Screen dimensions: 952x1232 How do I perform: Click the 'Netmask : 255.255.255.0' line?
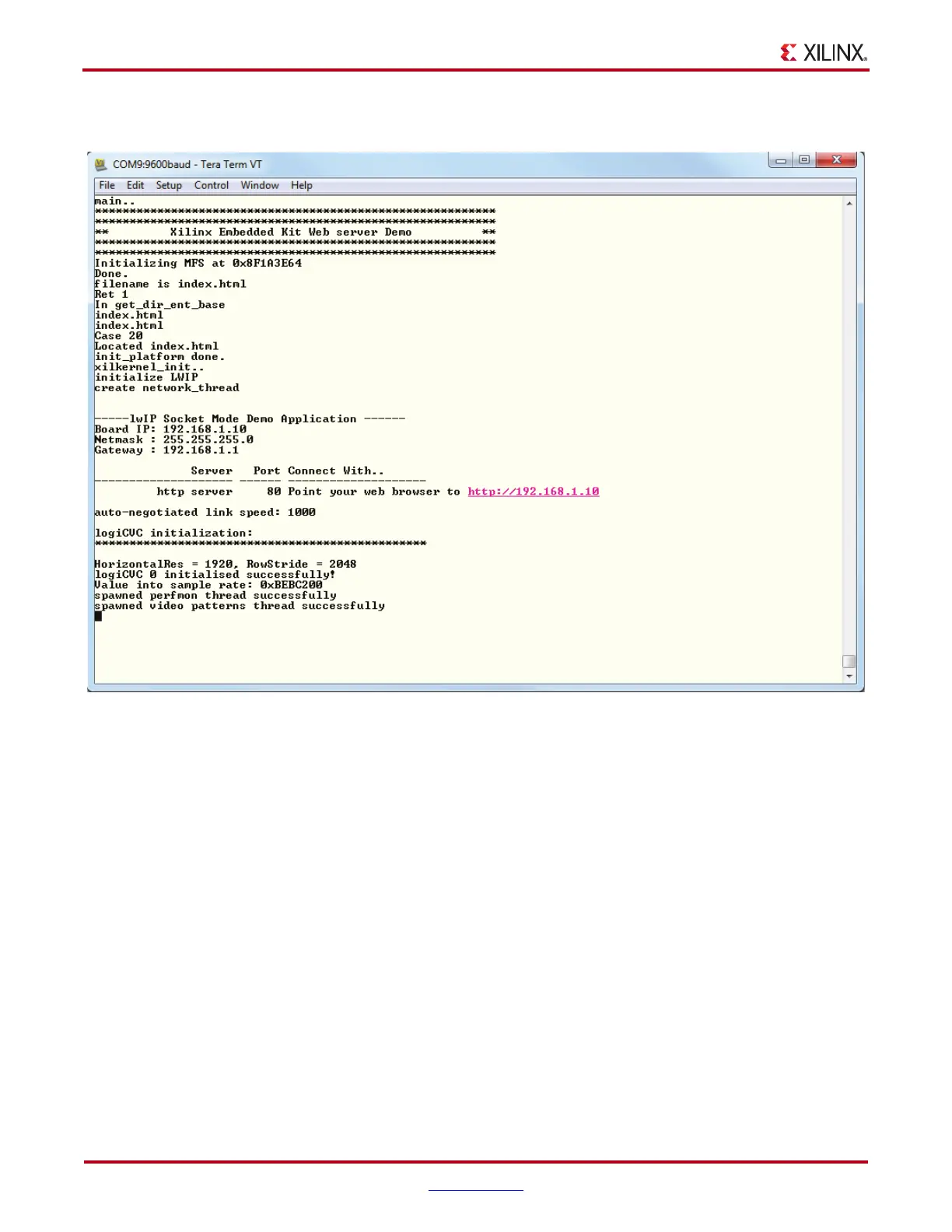pyautogui.click(x=173, y=439)
